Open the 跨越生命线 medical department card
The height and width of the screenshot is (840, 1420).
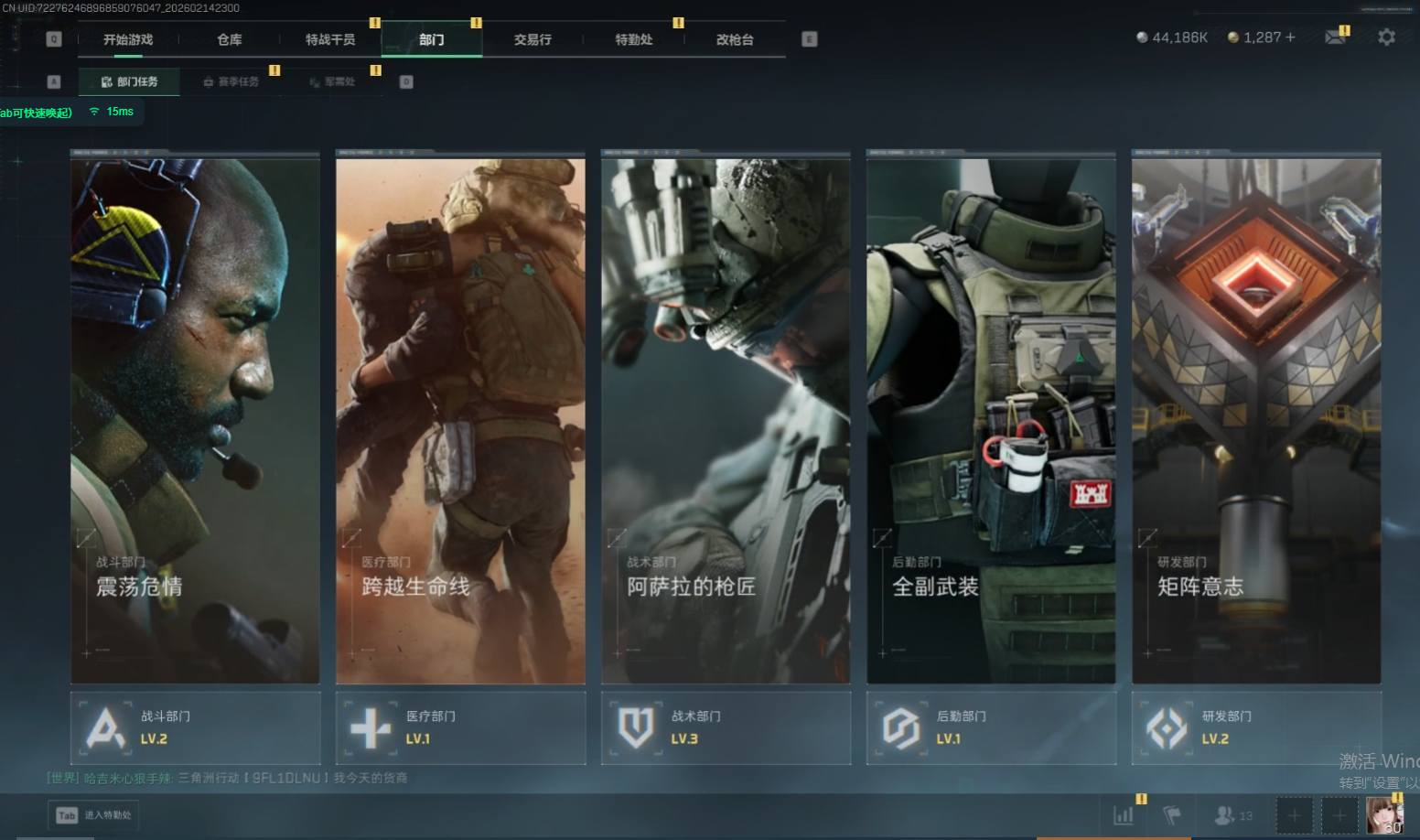tap(460, 421)
